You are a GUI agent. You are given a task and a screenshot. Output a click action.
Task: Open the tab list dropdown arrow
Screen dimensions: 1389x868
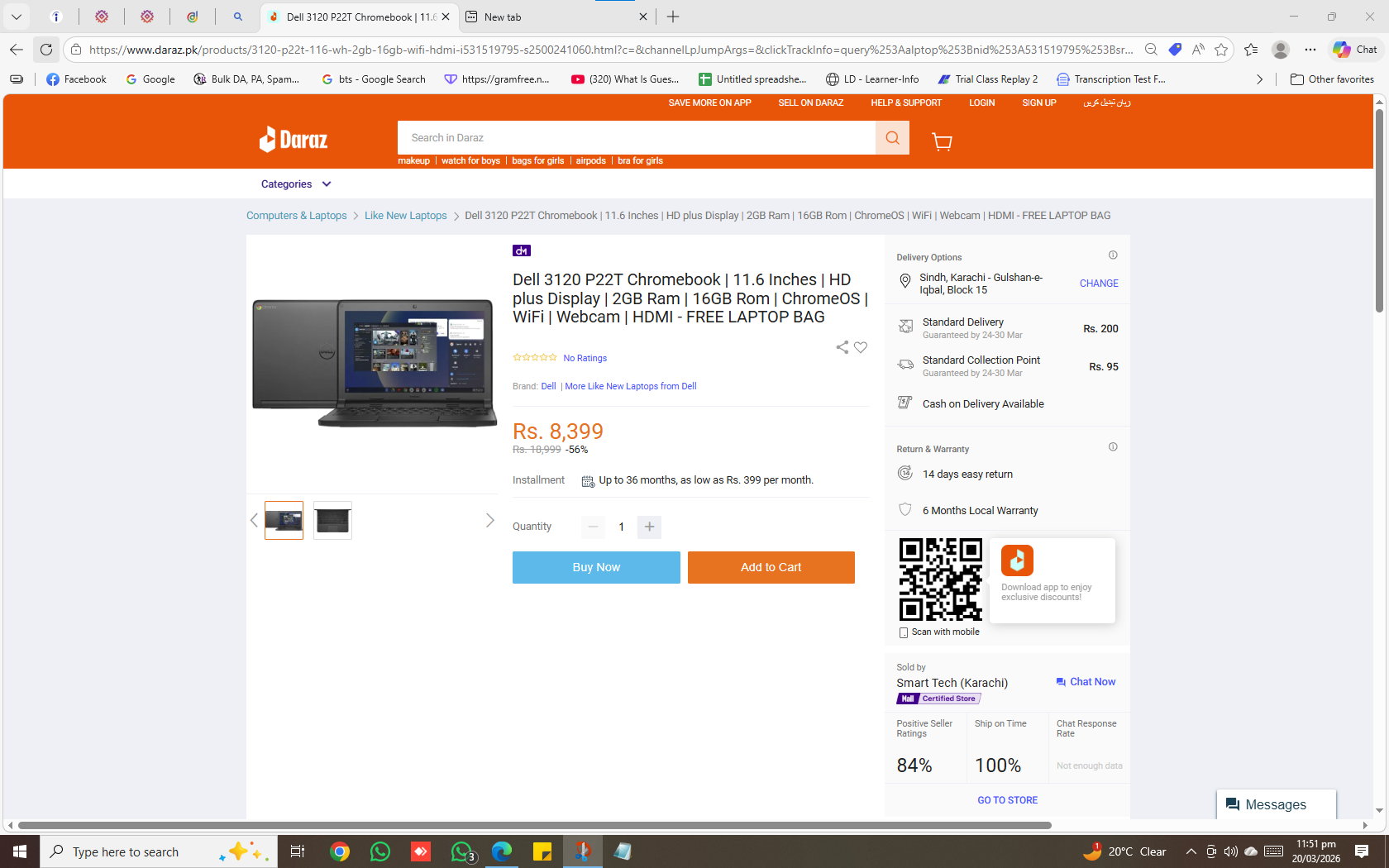tap(17, 17)
